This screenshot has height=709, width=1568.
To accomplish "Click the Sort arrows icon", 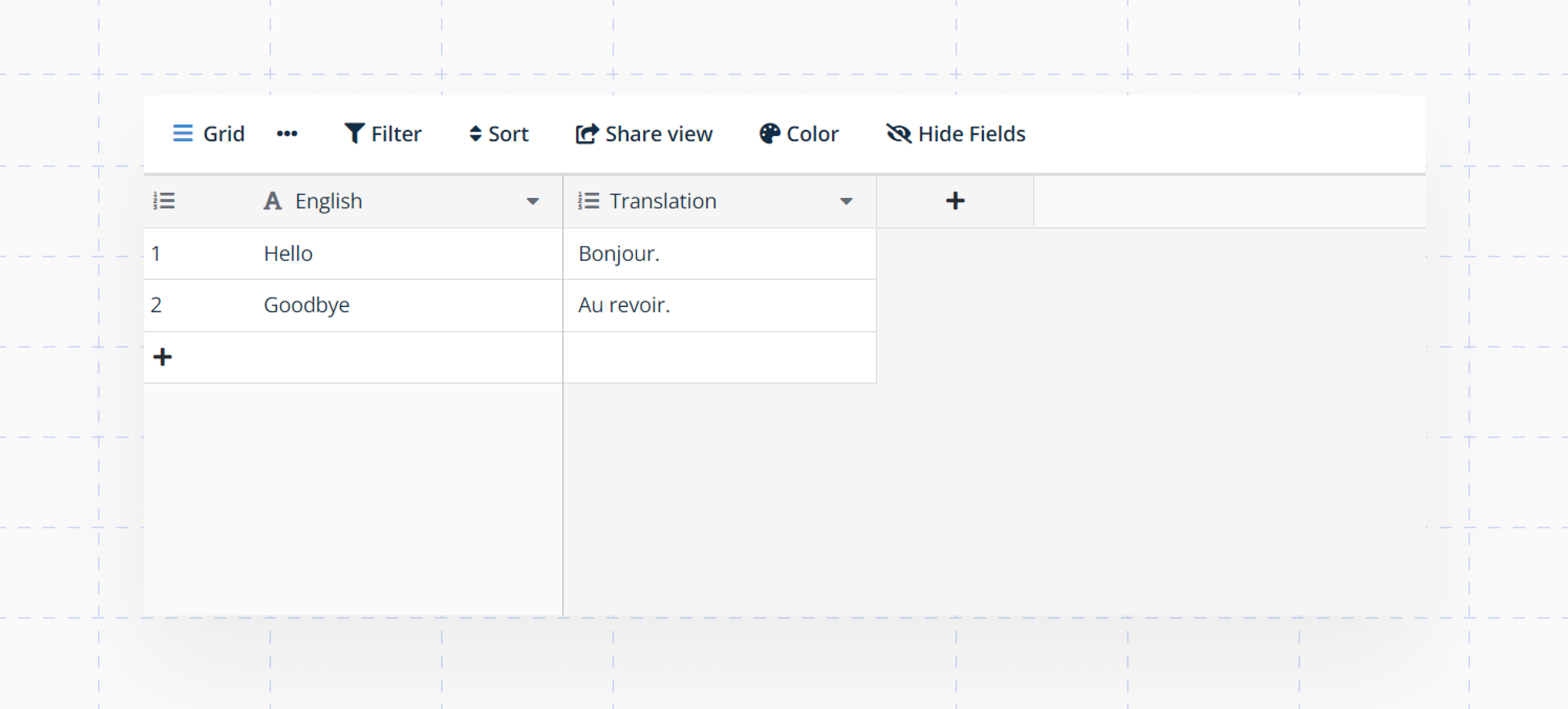I will tap(475, 133).
